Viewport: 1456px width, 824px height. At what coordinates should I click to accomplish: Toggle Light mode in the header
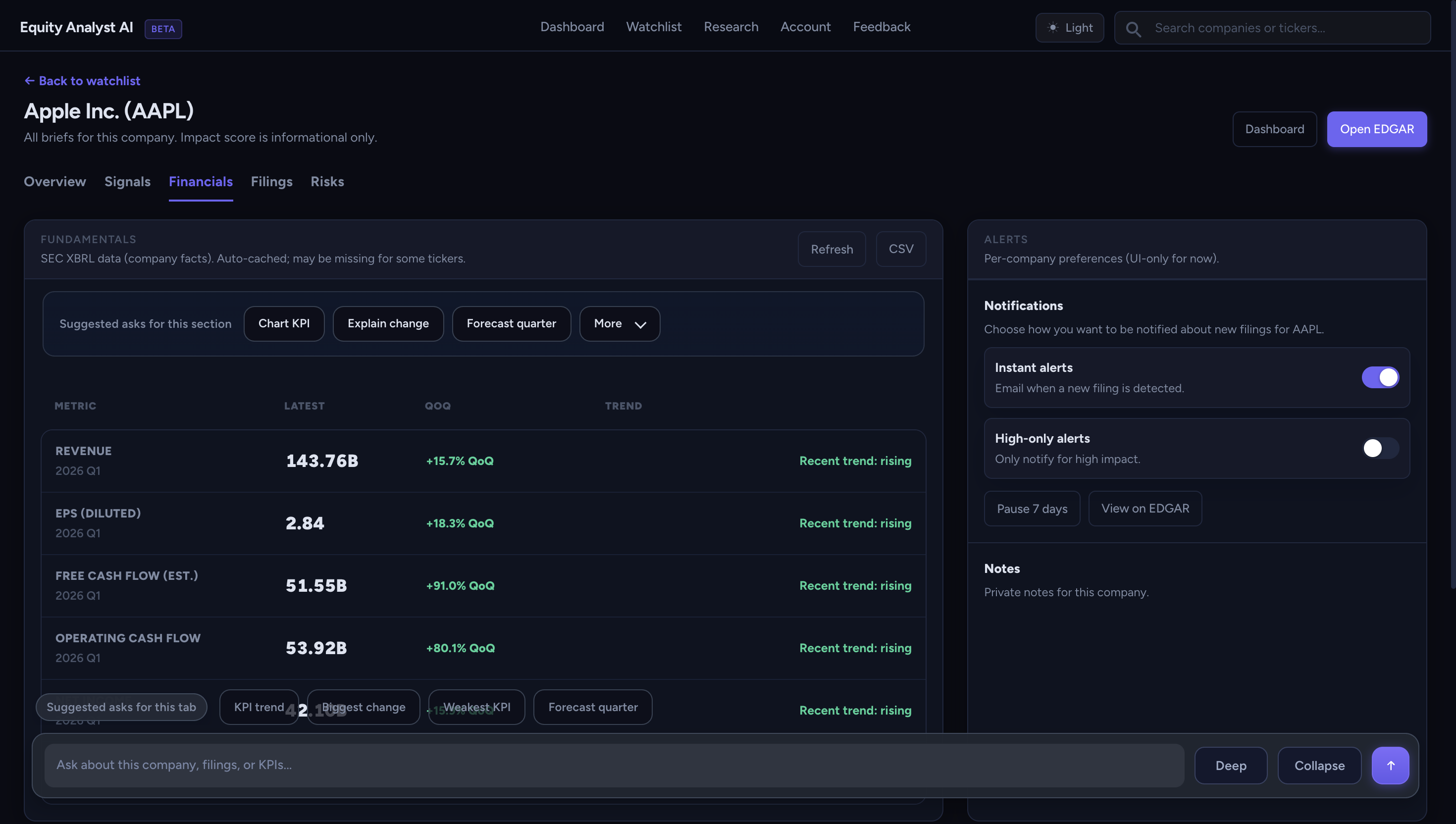click(x=1069, y=27)
